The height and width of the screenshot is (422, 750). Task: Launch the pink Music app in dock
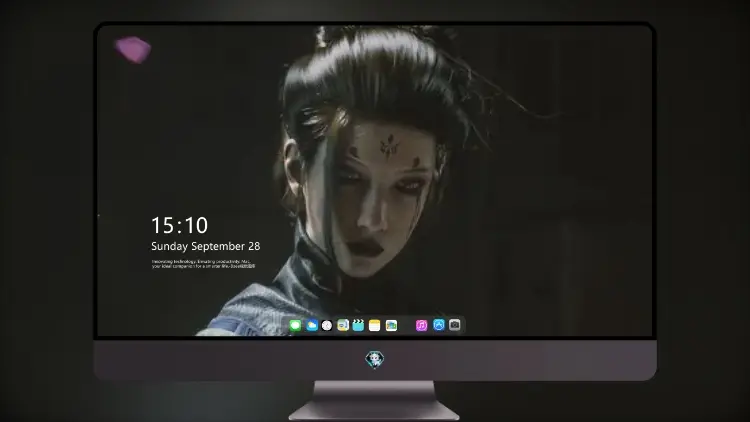click(421, 325)
